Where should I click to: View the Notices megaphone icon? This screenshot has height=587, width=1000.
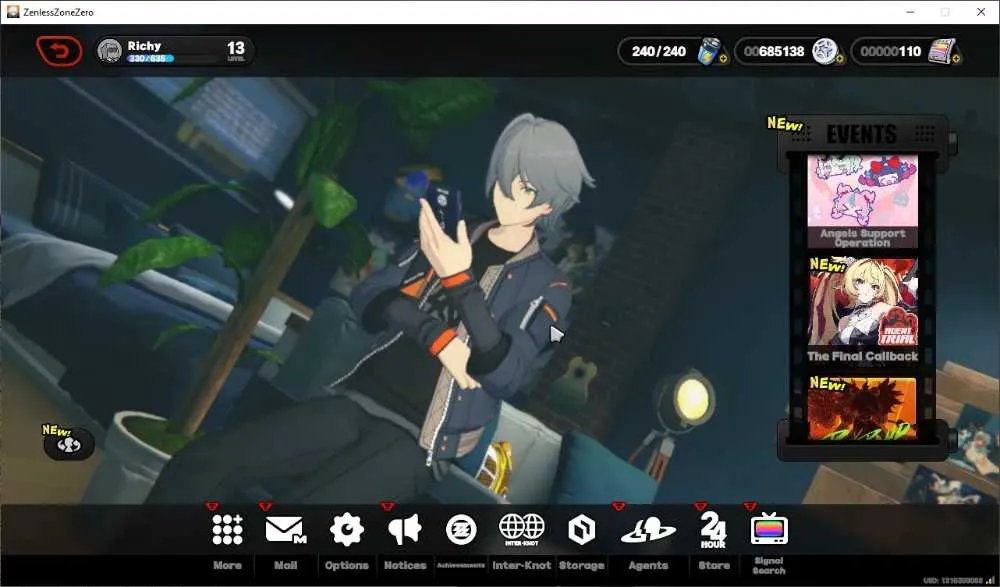[405, 530]
